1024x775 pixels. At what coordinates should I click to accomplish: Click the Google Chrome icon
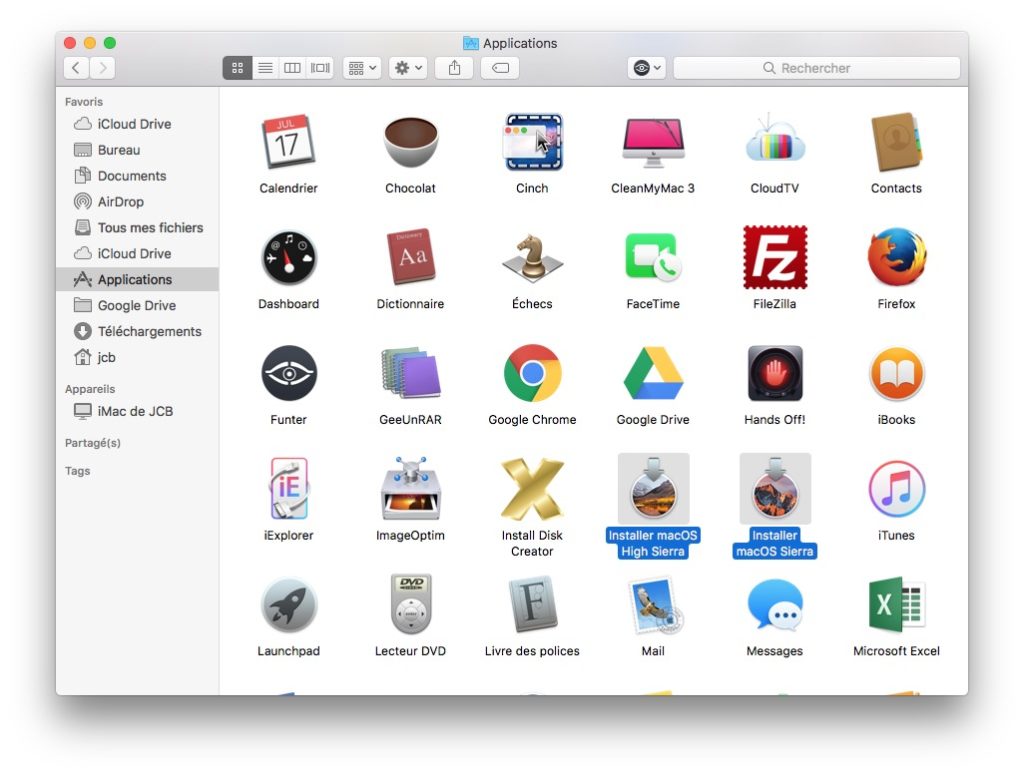tap(532, 373)
